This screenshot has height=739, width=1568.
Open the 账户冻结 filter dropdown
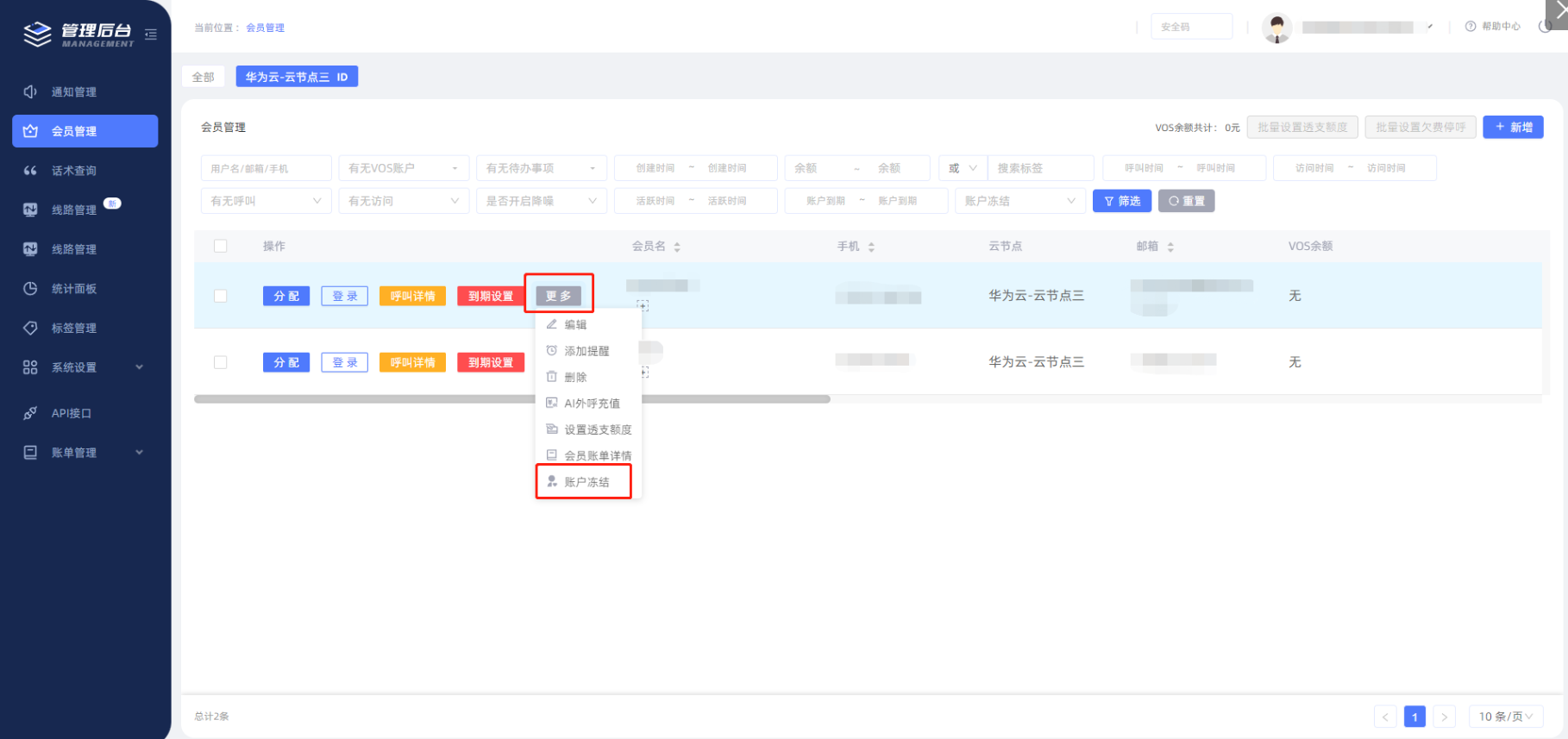point(1019,201)
